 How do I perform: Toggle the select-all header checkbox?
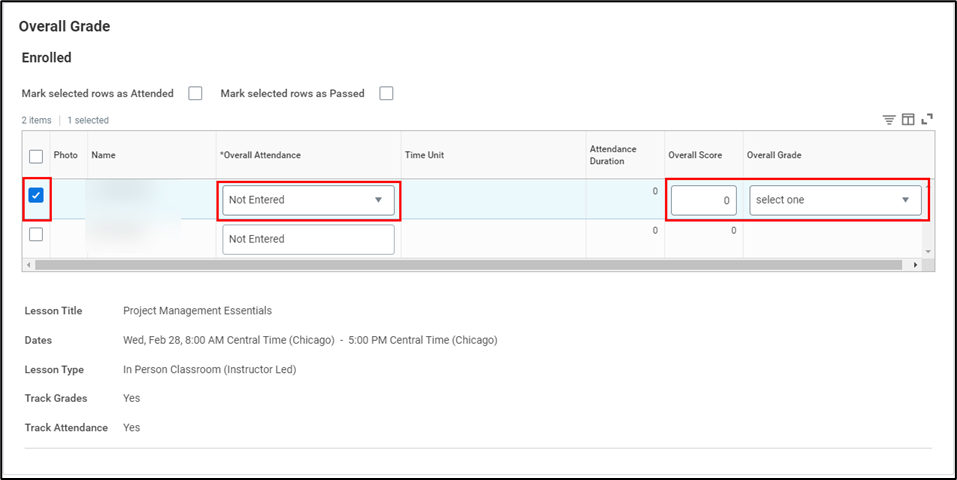(x=36, y=156)
